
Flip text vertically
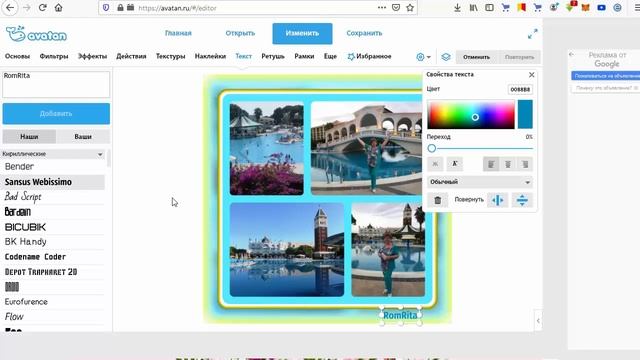pos(522,200)
